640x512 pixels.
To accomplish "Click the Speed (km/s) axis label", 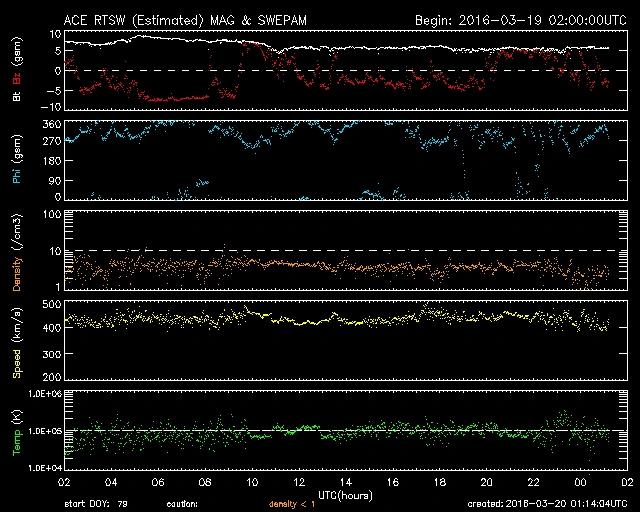I will [x=17, y=343].
